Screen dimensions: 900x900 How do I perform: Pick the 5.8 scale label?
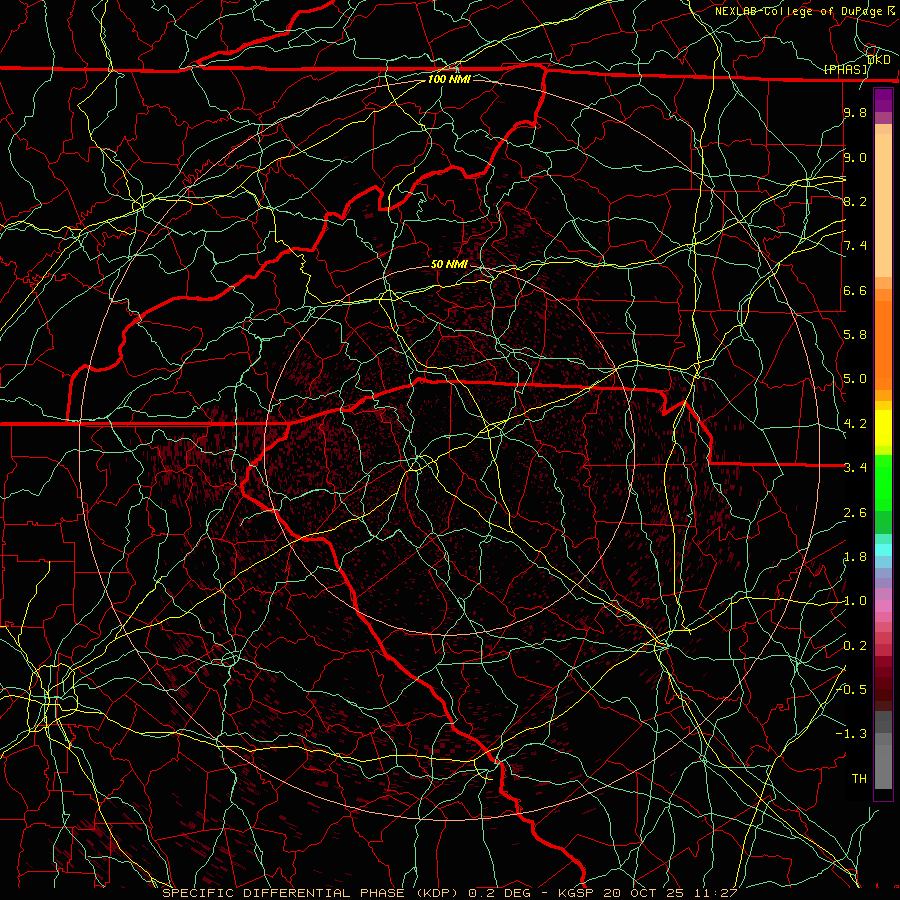[x=855, y=334]
